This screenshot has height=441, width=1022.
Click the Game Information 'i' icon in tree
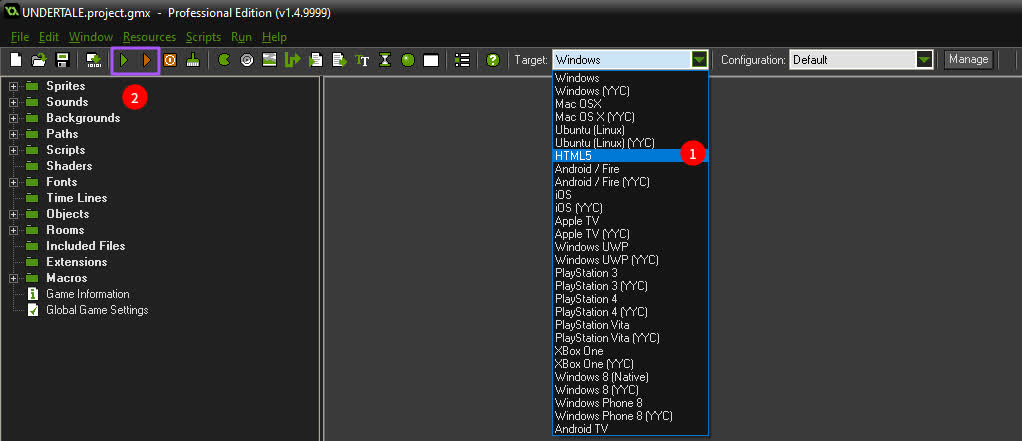click(x=33, y=294)
